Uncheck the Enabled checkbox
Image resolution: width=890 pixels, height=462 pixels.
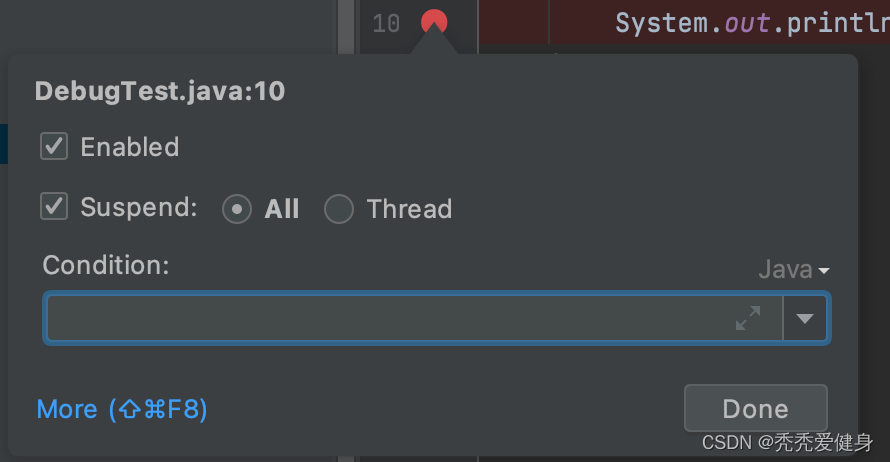[54, 147]
